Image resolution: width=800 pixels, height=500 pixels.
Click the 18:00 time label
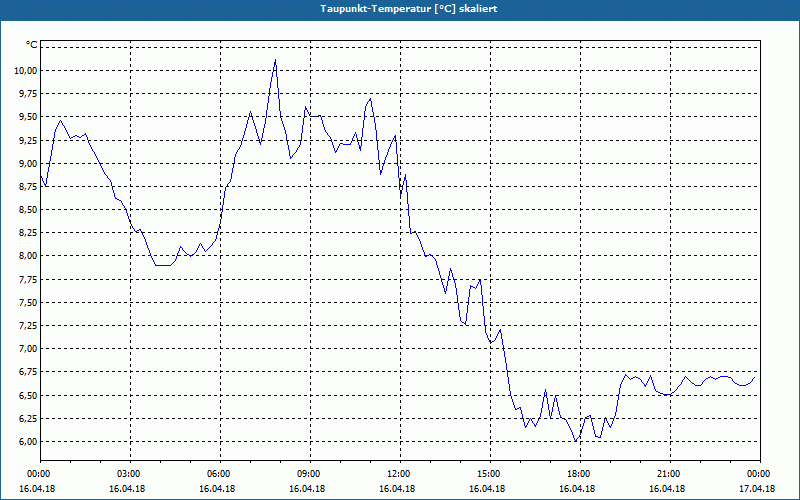[580, 474]
